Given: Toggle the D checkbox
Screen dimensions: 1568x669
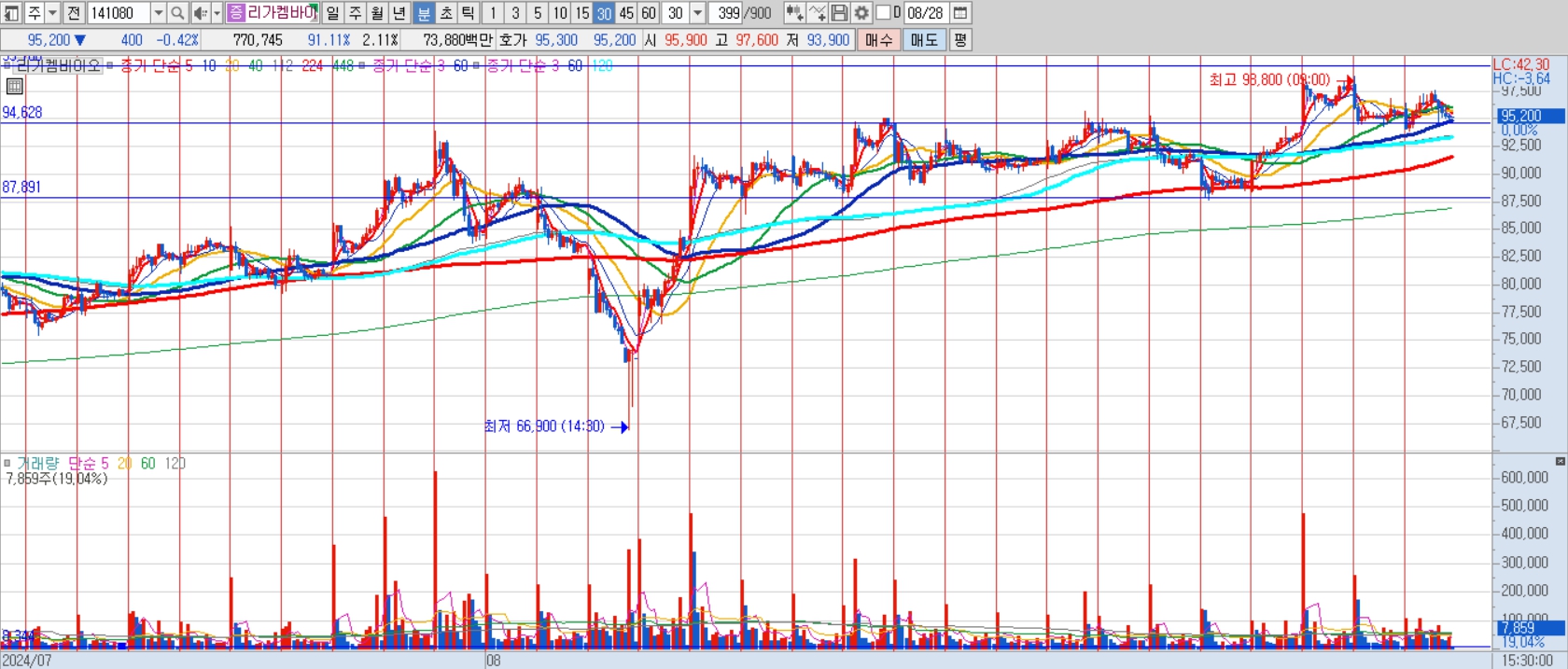Looking at the screenshot, I should tap(883, 13).
